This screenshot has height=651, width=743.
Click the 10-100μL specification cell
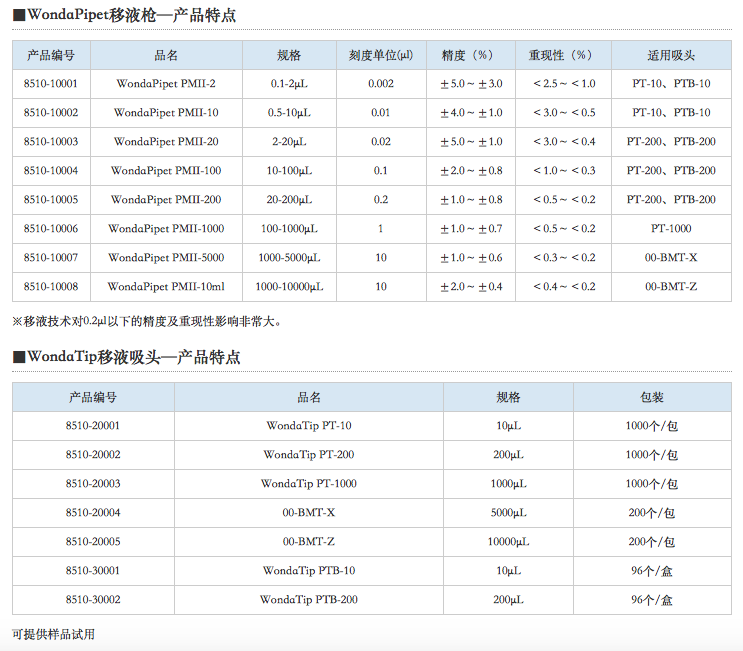coord(289,171)
